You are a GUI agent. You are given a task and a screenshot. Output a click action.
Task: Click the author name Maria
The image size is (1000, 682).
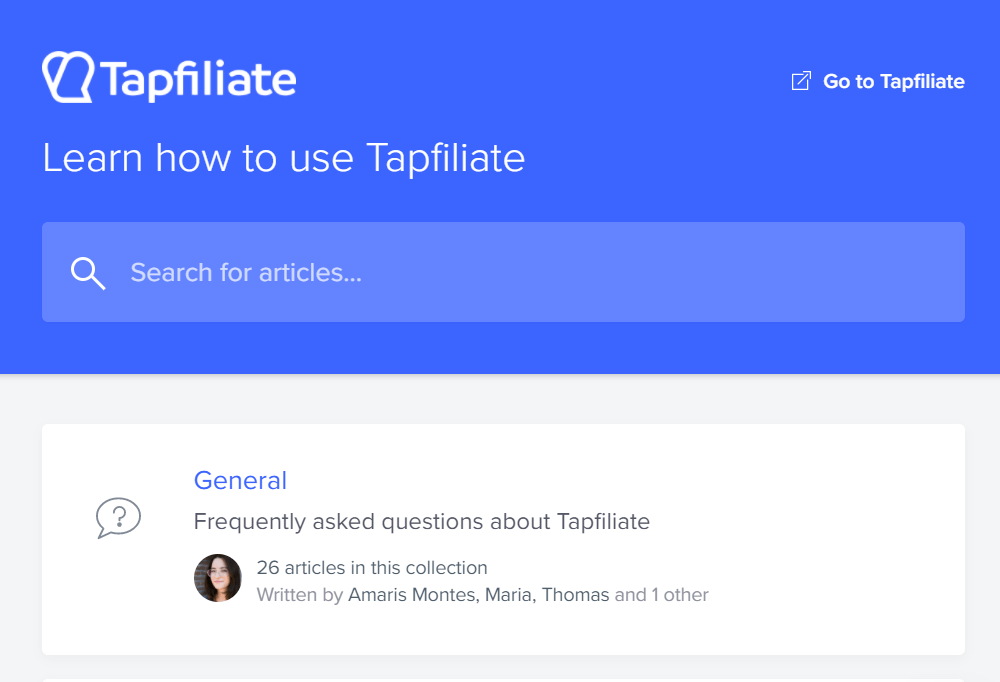509,595
